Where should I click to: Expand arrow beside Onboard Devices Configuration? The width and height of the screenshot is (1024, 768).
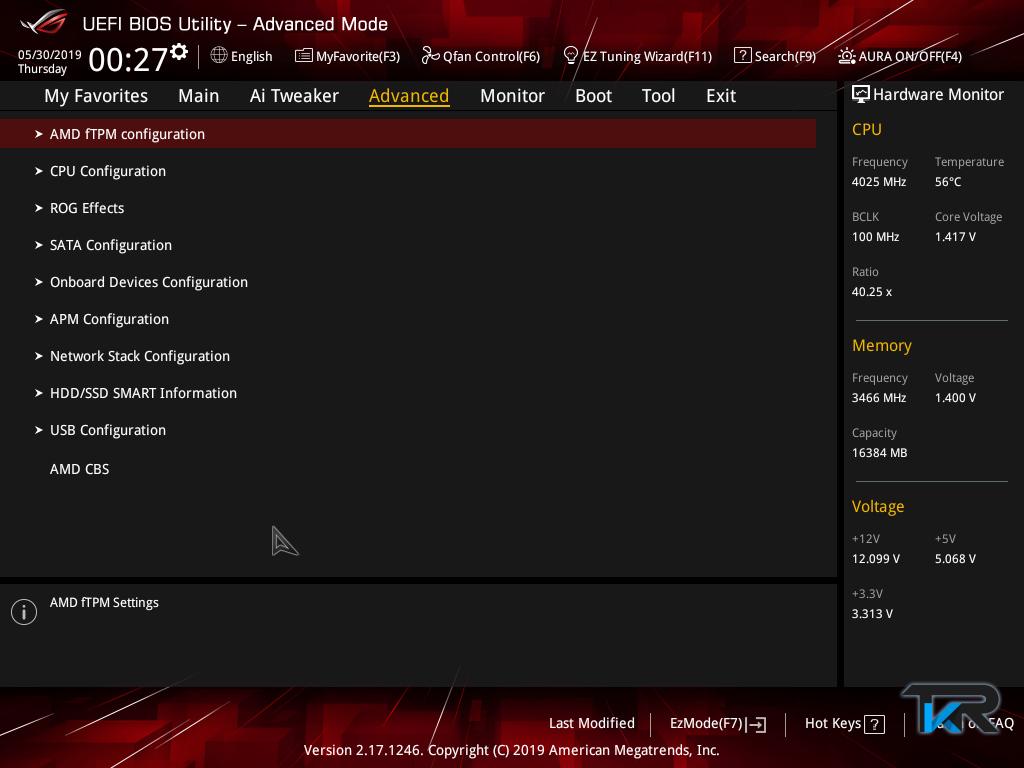[39, 282]
